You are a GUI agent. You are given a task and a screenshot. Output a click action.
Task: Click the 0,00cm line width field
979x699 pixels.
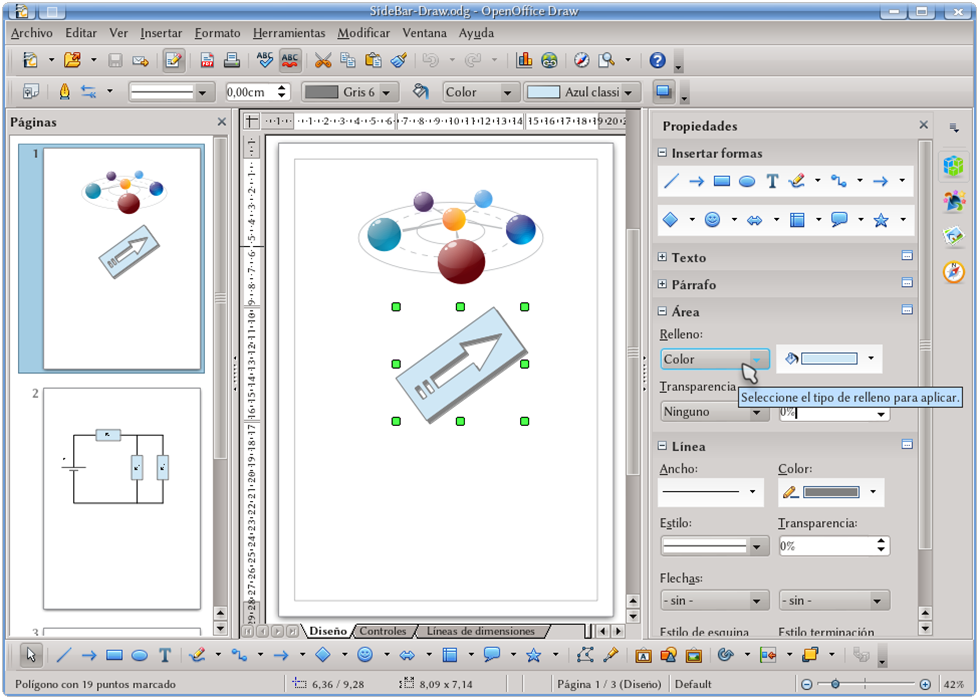(250, 92)
